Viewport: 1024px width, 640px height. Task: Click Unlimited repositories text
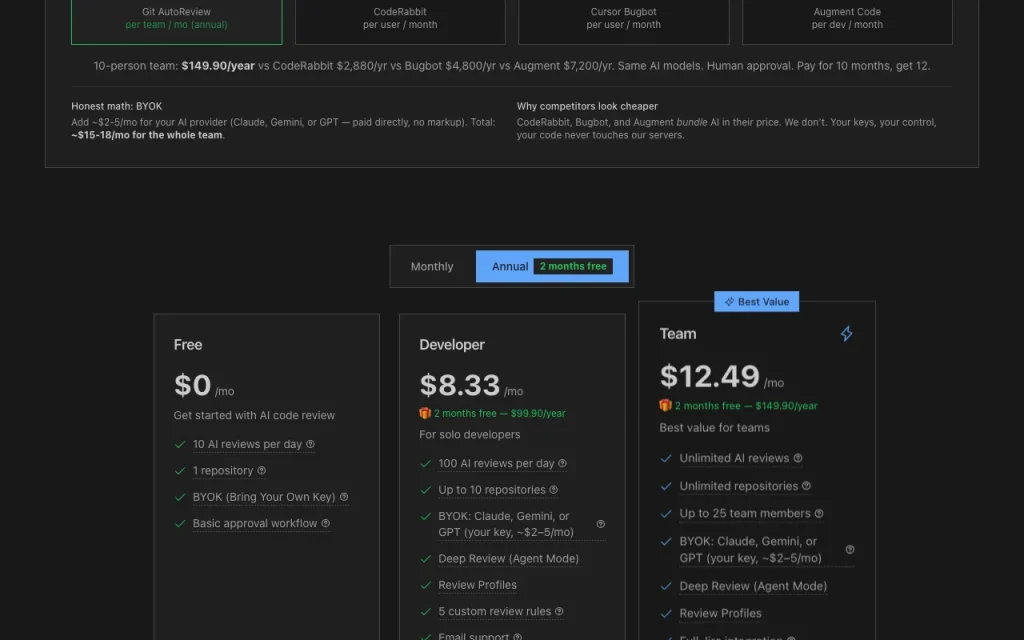[739, 486]
